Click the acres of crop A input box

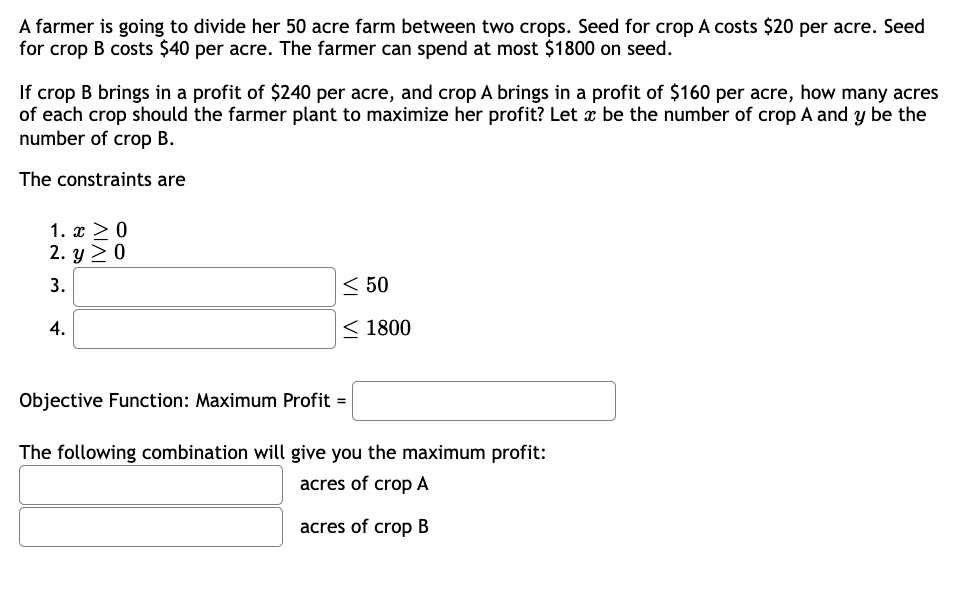click(x=150, y=484)
